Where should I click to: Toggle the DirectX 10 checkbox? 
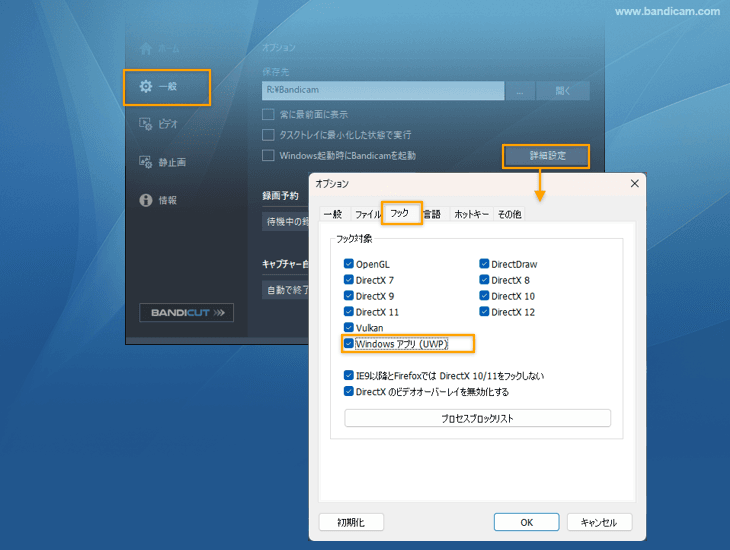(x=484, y=296)
